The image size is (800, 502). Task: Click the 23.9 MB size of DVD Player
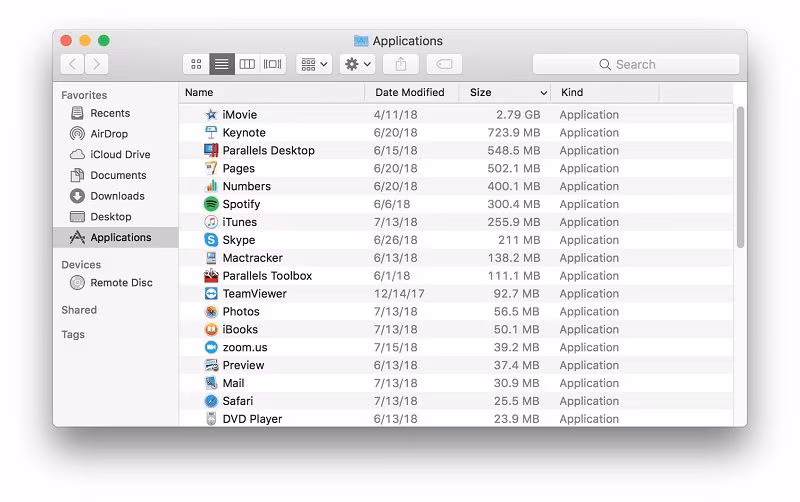[516, 419]
